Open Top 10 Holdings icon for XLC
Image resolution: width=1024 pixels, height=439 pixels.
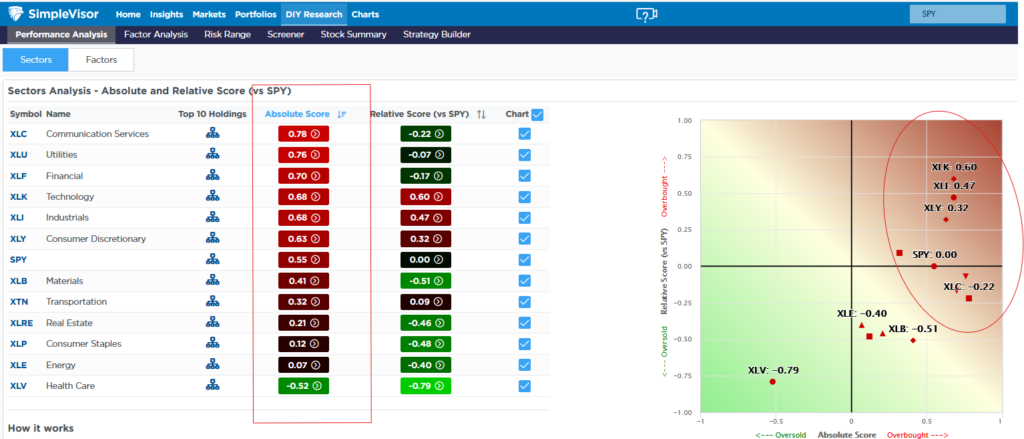212,134
